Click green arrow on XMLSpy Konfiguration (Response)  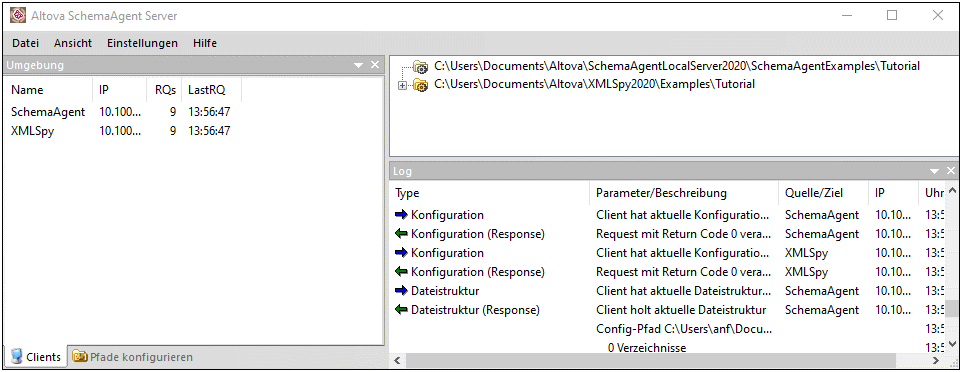[401, 272]
